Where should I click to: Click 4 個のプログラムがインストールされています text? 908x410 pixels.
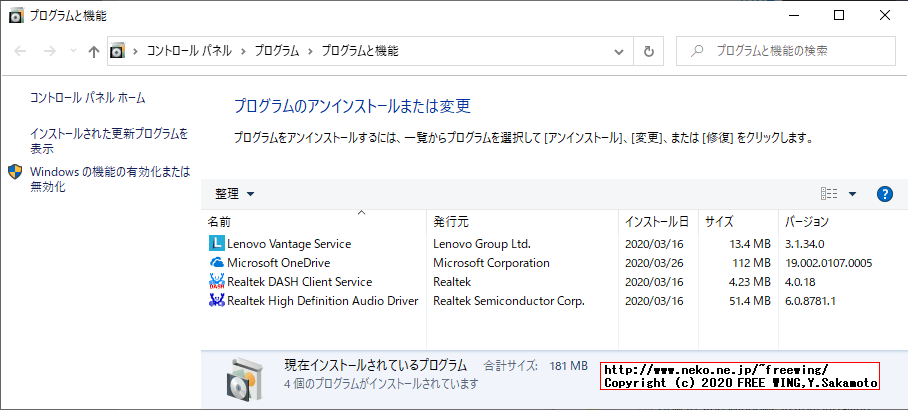[x=382, y=383]
